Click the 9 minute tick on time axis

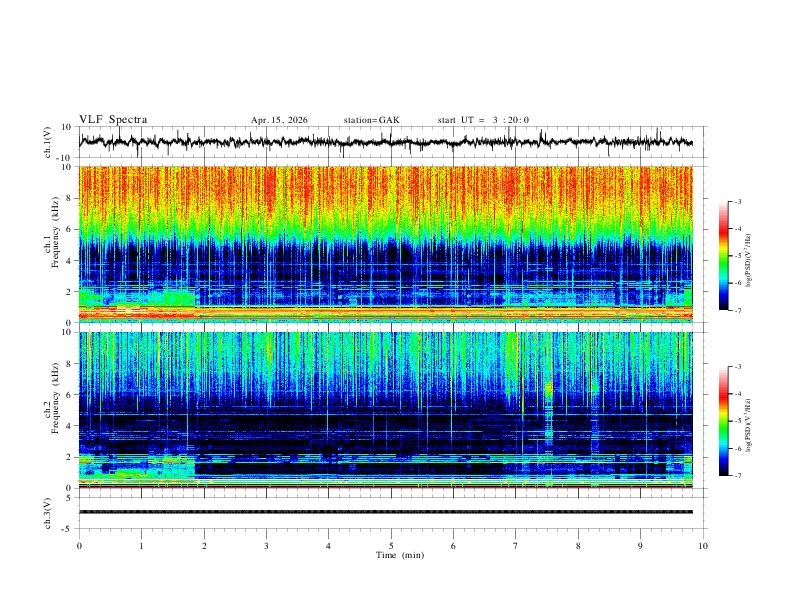640,546
